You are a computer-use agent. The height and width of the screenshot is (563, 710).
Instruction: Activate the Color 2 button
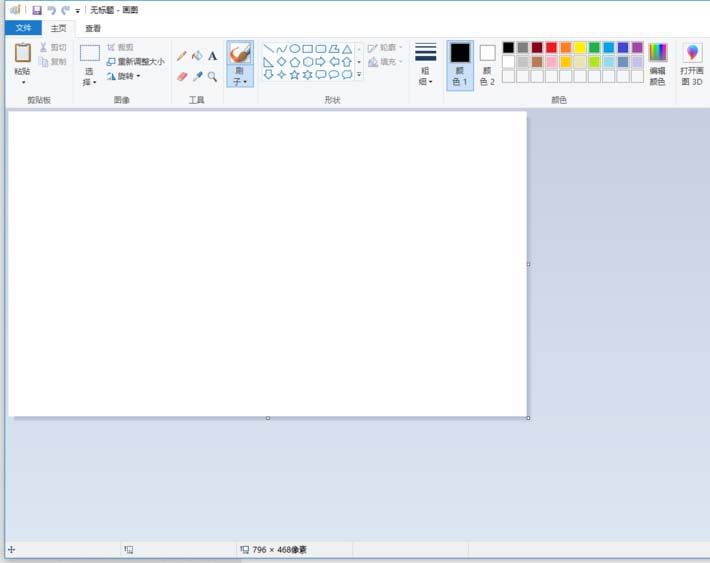487,65
